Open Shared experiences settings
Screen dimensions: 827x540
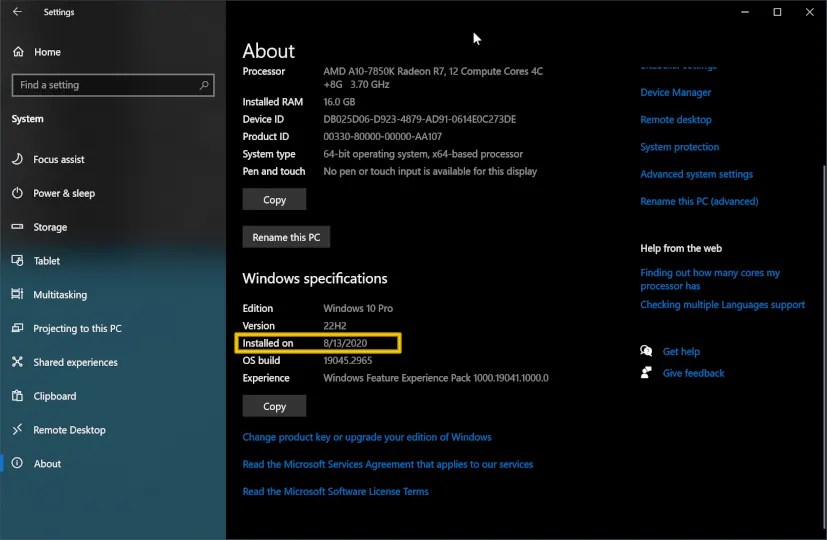75,362
